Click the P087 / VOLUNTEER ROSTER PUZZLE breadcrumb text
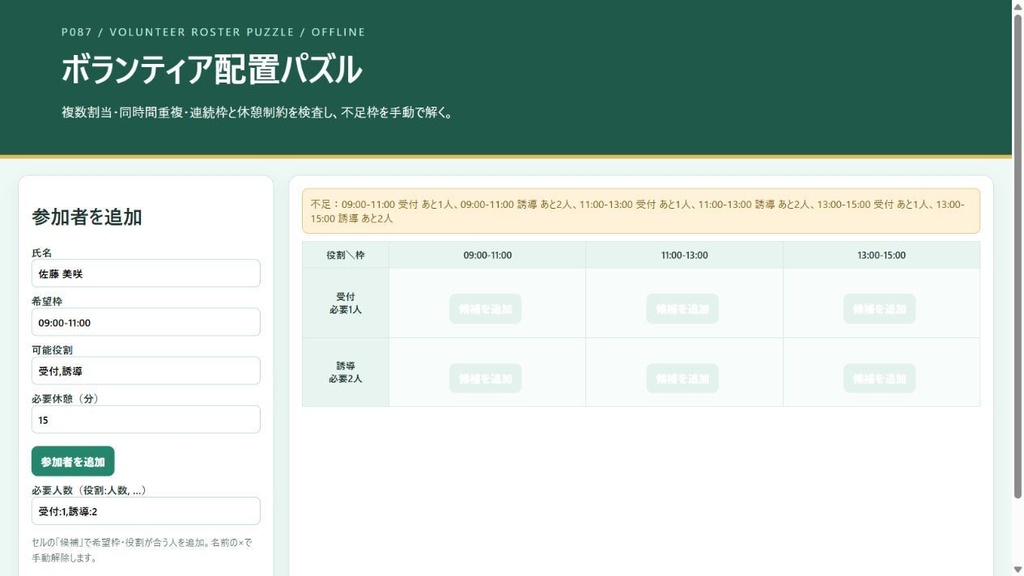1024x576 pixels. click(213, 32)
